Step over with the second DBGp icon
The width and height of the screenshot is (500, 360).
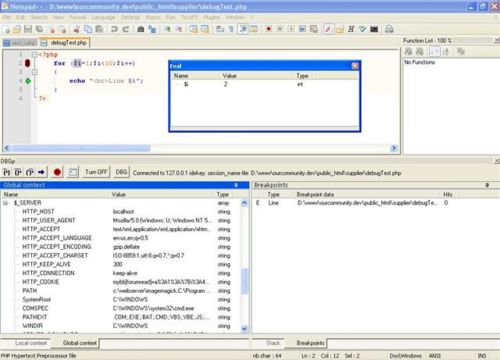pyautogui.click(x=18, y=172)
